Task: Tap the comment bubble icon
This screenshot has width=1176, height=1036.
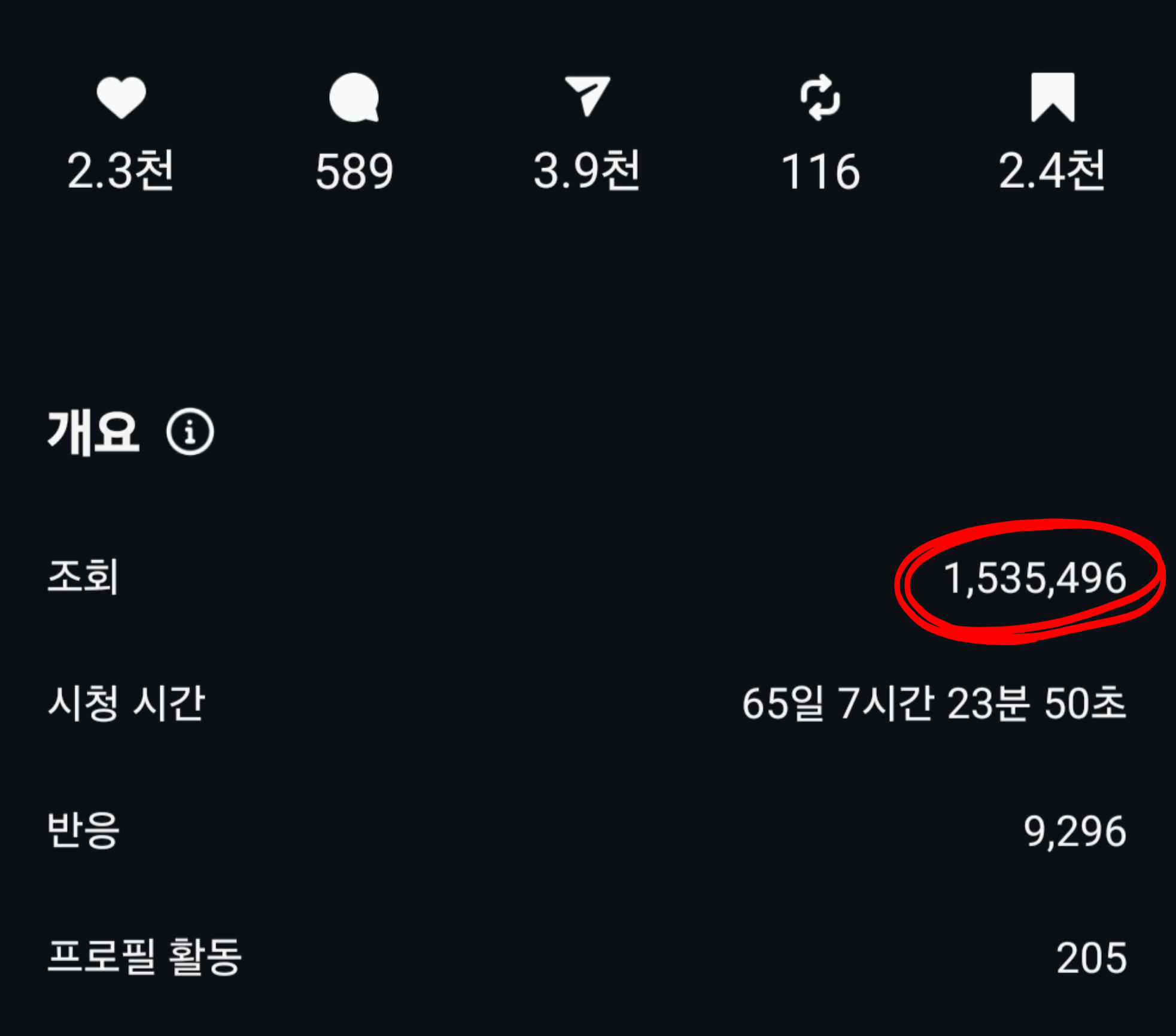Action: [354, 98]
